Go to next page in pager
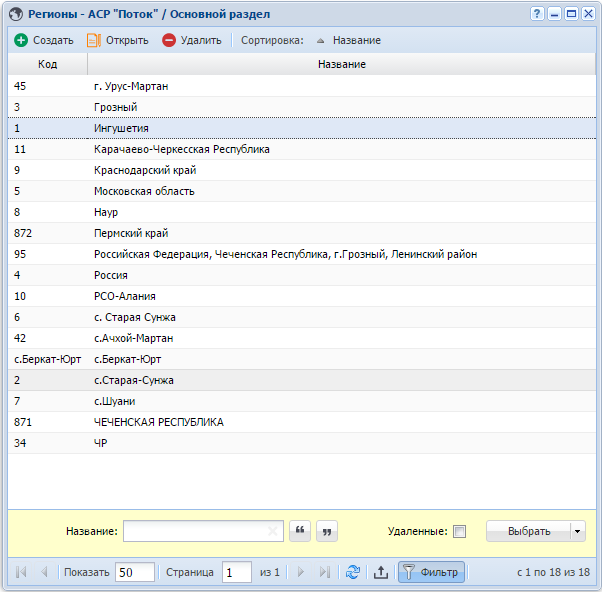This screenshot has height=592, width=602. coord(301,572)
